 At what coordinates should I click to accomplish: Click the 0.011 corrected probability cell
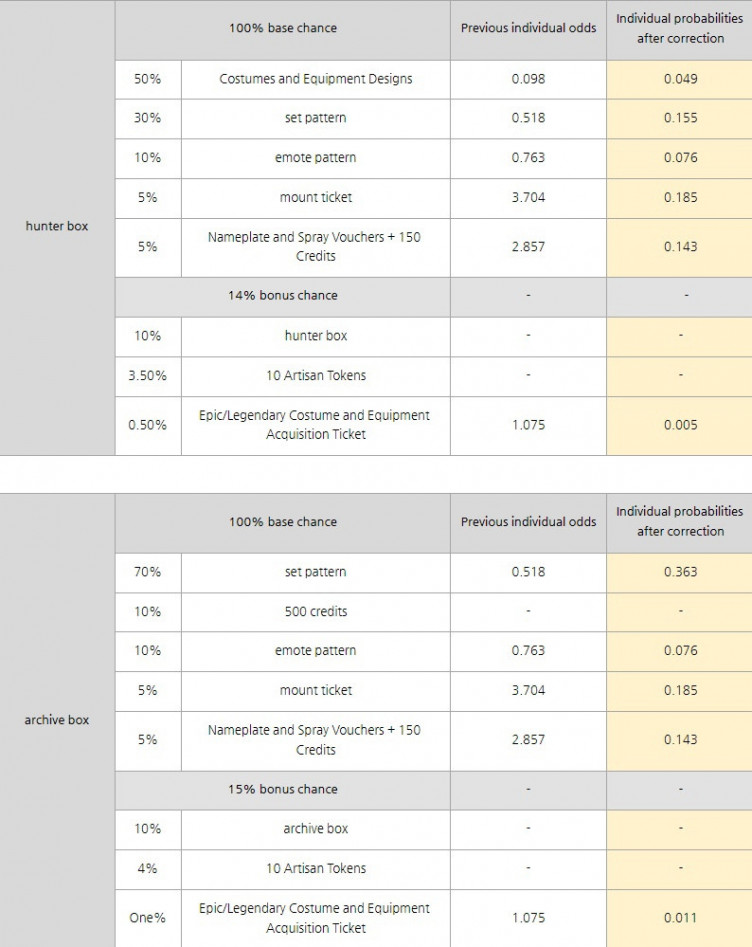[x=680, y=918]
